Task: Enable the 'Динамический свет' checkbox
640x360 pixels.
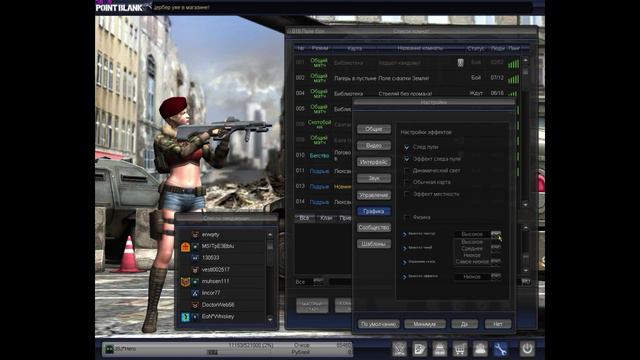Action: tap(407, 171)
